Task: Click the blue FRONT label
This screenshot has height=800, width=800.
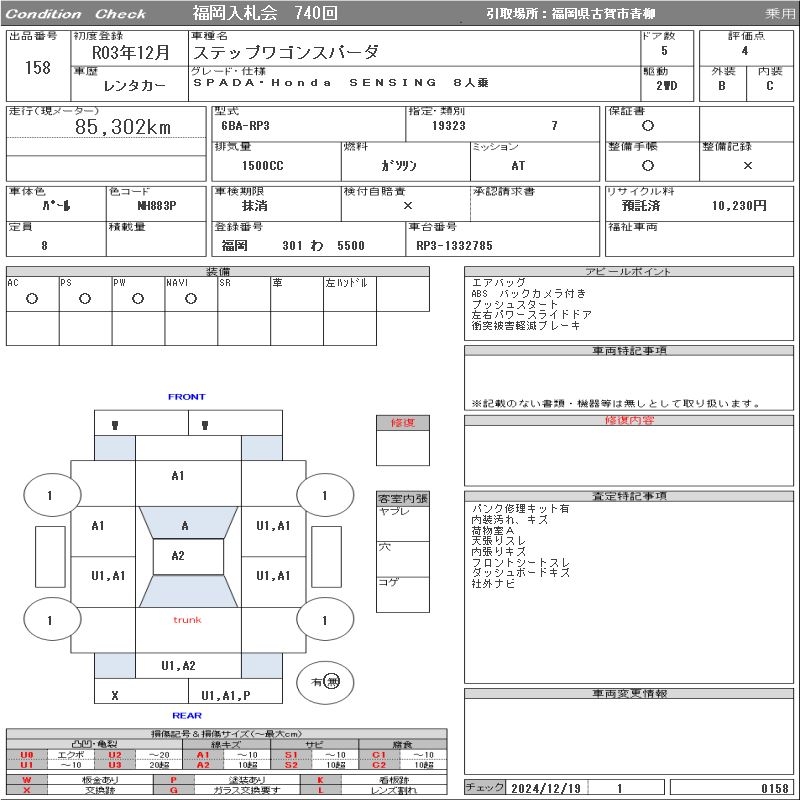Action: pyautogui.click(x=187, y=397)
